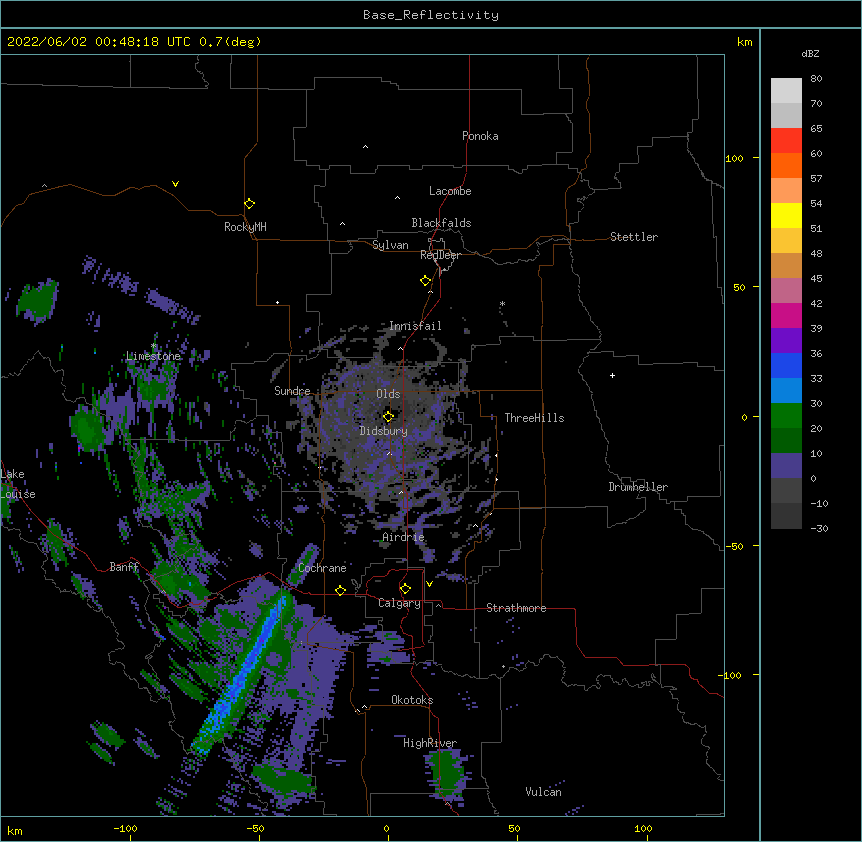Pick the magenta 39–42 dBZ legend swatch
862x842 pixels.
786,315
